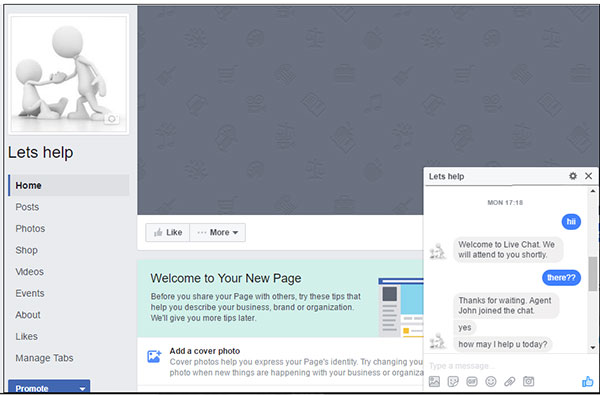Click the agent avatar beside Welcome message
Viewport: 600px width, 395px height.
437,251
